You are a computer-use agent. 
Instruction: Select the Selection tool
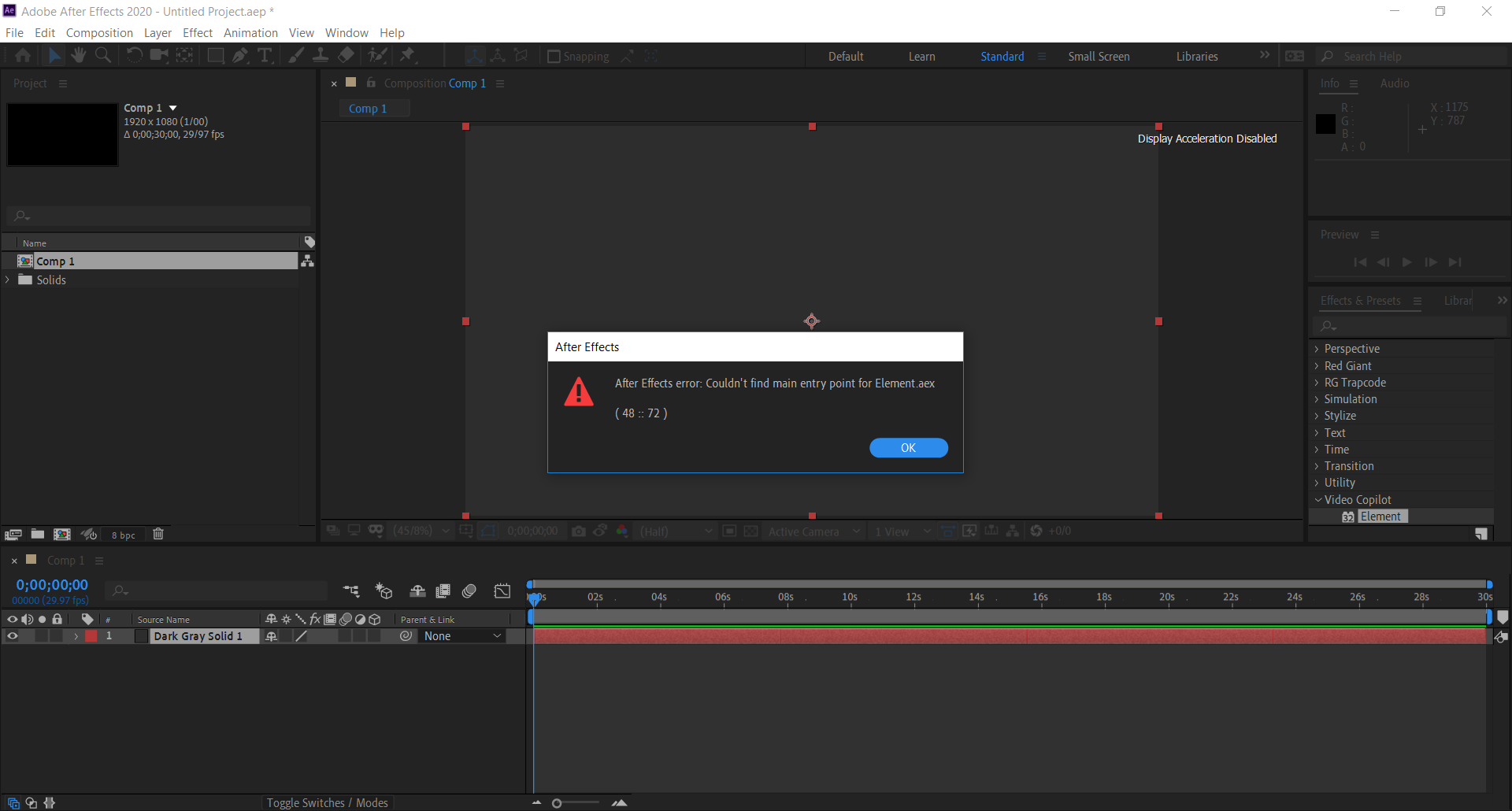pos(54,55)
